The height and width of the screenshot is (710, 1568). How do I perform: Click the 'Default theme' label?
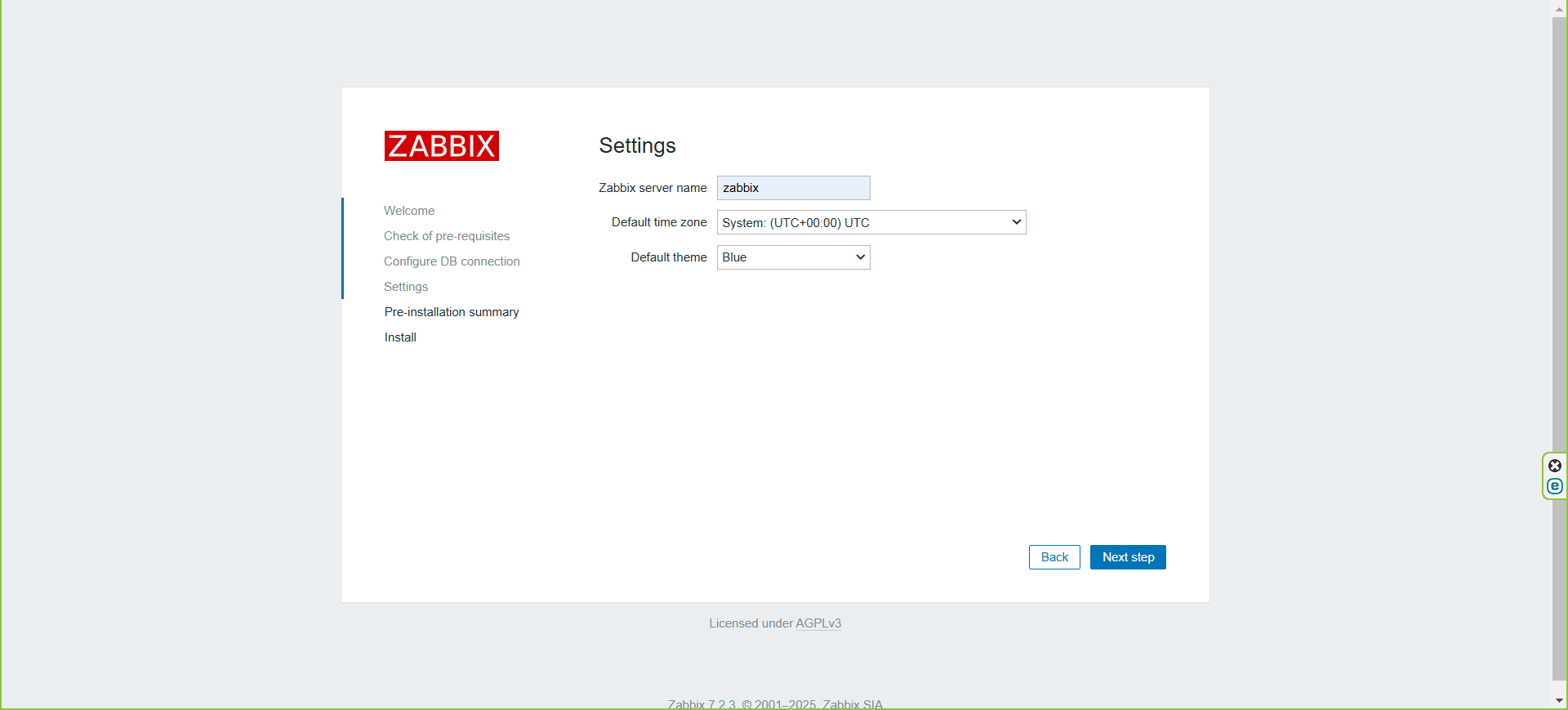669,257
